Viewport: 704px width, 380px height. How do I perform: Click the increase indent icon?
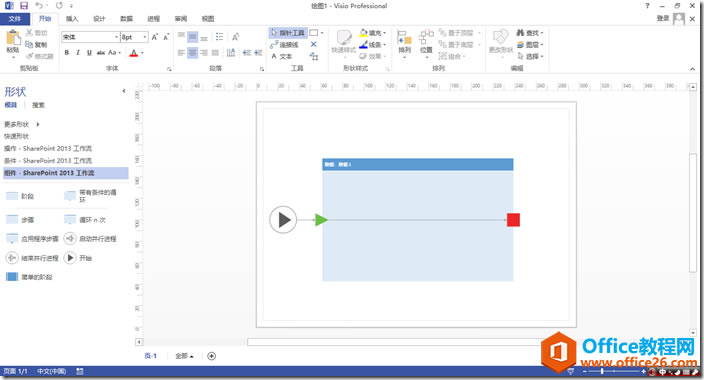click(258, 53)
